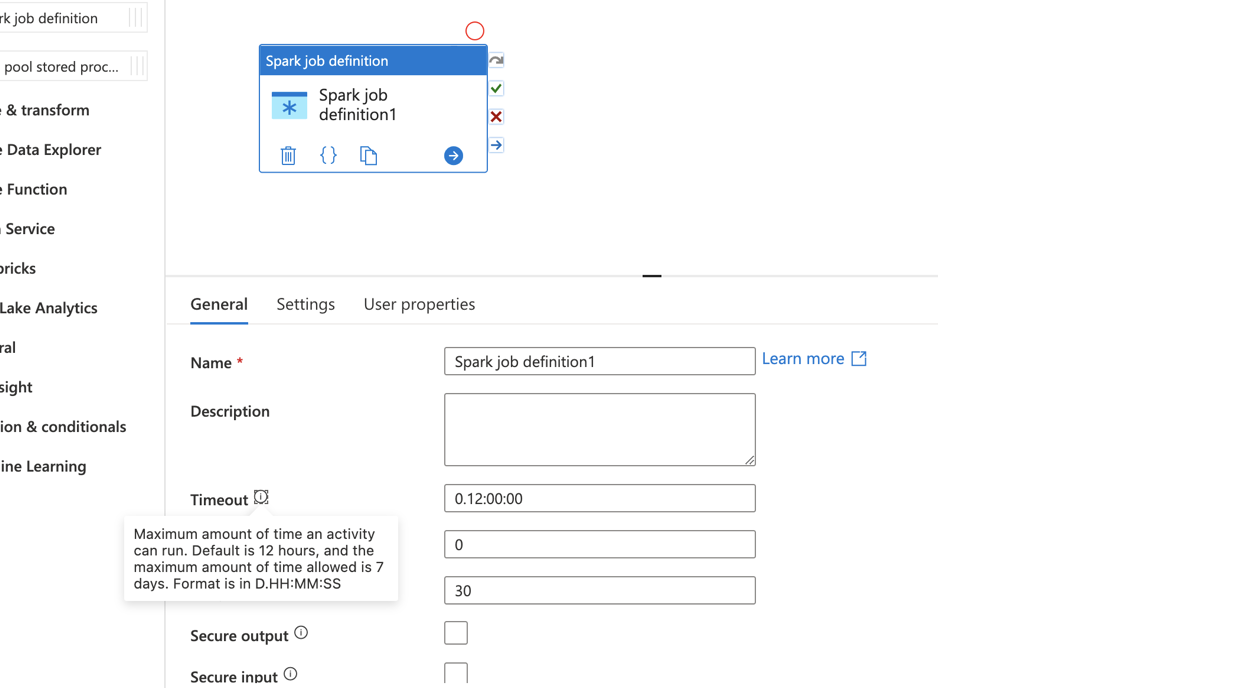This screenshot has height=688, width=1248.
Task: Click the Timeout label text
Action: pyautogui.click(x=219, y=499)
